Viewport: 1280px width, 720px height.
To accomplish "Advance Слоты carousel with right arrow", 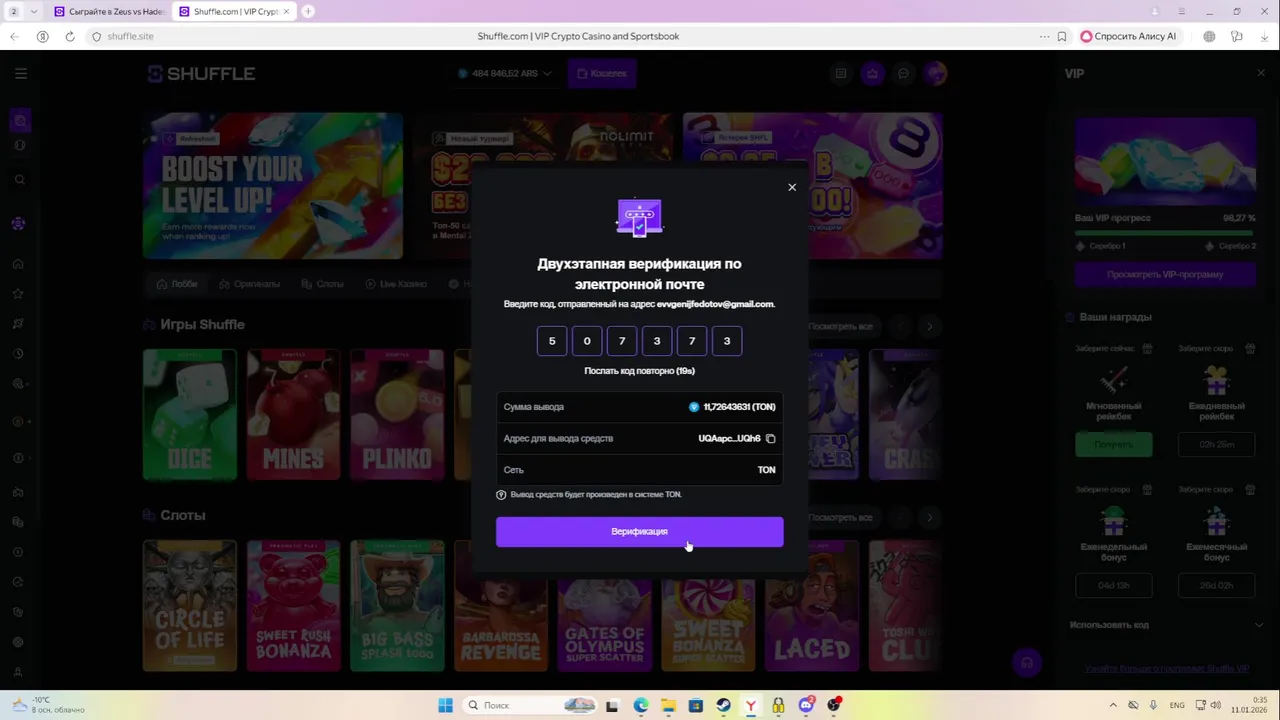I will tap(929, 517).
